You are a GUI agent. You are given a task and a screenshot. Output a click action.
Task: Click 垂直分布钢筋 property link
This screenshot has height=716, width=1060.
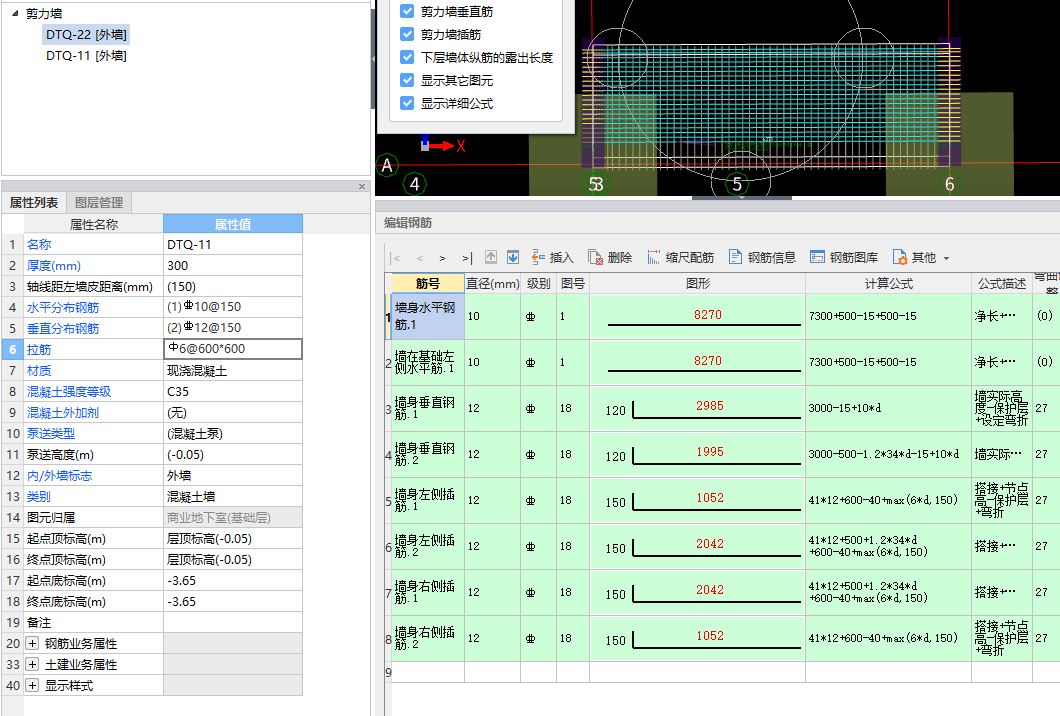[63, 329]
